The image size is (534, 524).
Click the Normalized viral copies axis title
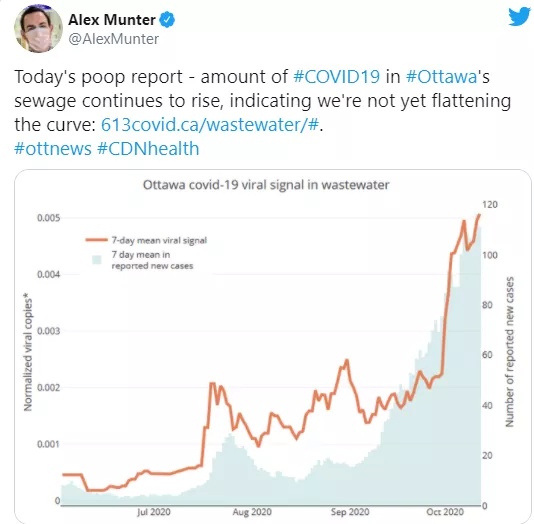28,352
